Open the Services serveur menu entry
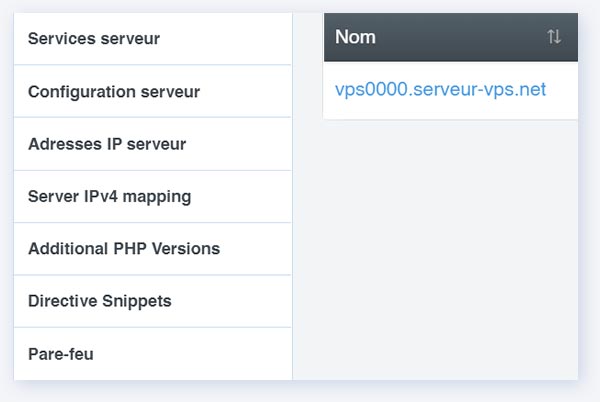 coord(94,39)
